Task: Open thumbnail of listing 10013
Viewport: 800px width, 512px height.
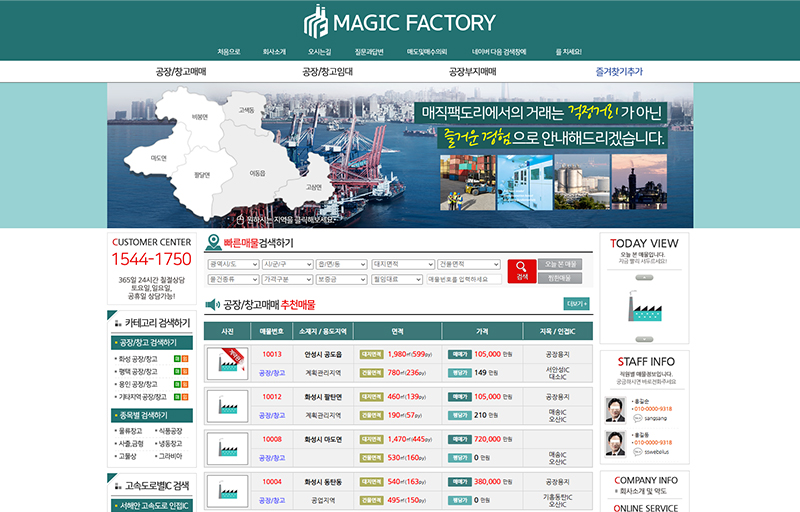Action: [x=228, y=364]
